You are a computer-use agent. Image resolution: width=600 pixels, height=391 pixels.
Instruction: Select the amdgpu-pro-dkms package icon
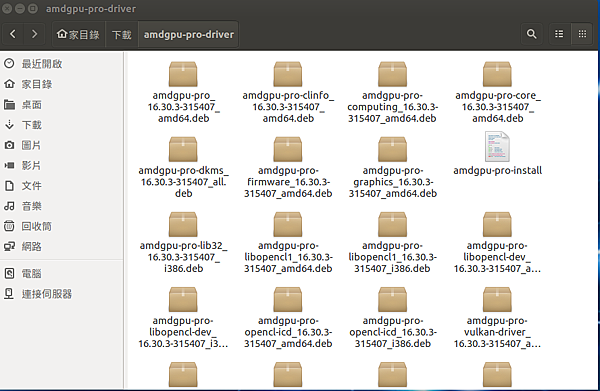point(183,149)
